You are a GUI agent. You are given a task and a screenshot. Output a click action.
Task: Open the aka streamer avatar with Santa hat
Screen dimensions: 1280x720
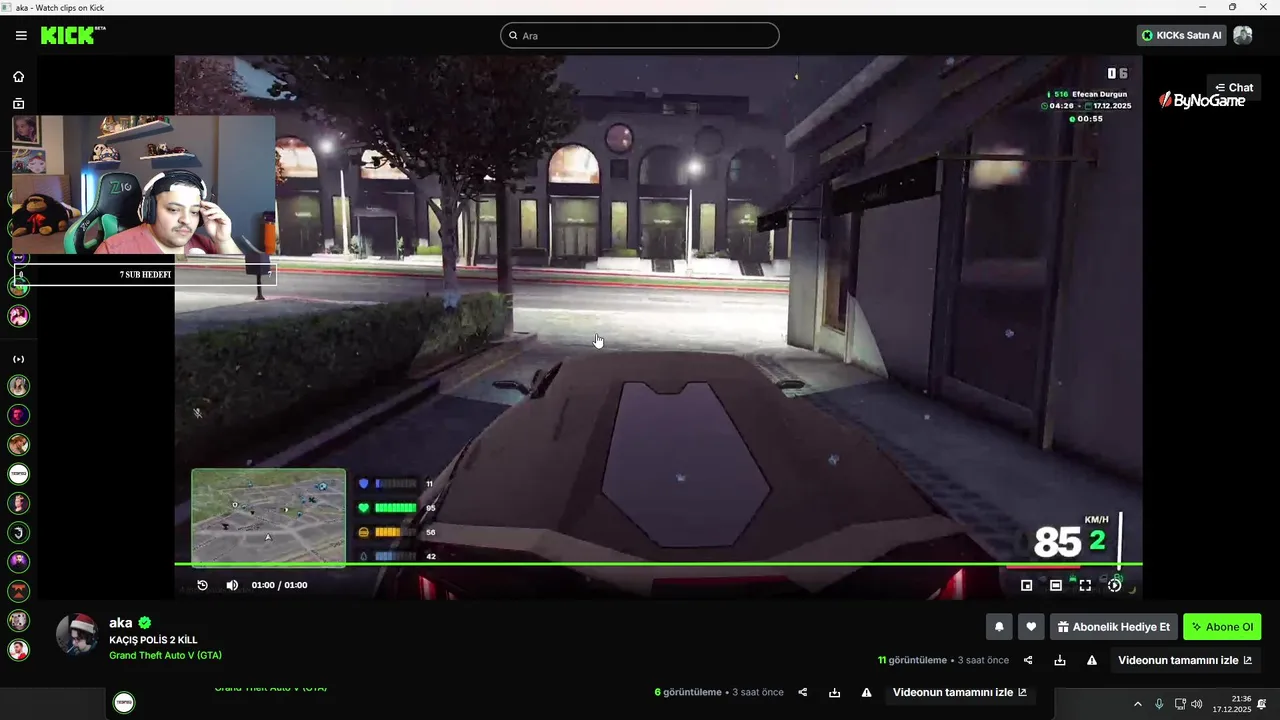[x=77, y=634]
